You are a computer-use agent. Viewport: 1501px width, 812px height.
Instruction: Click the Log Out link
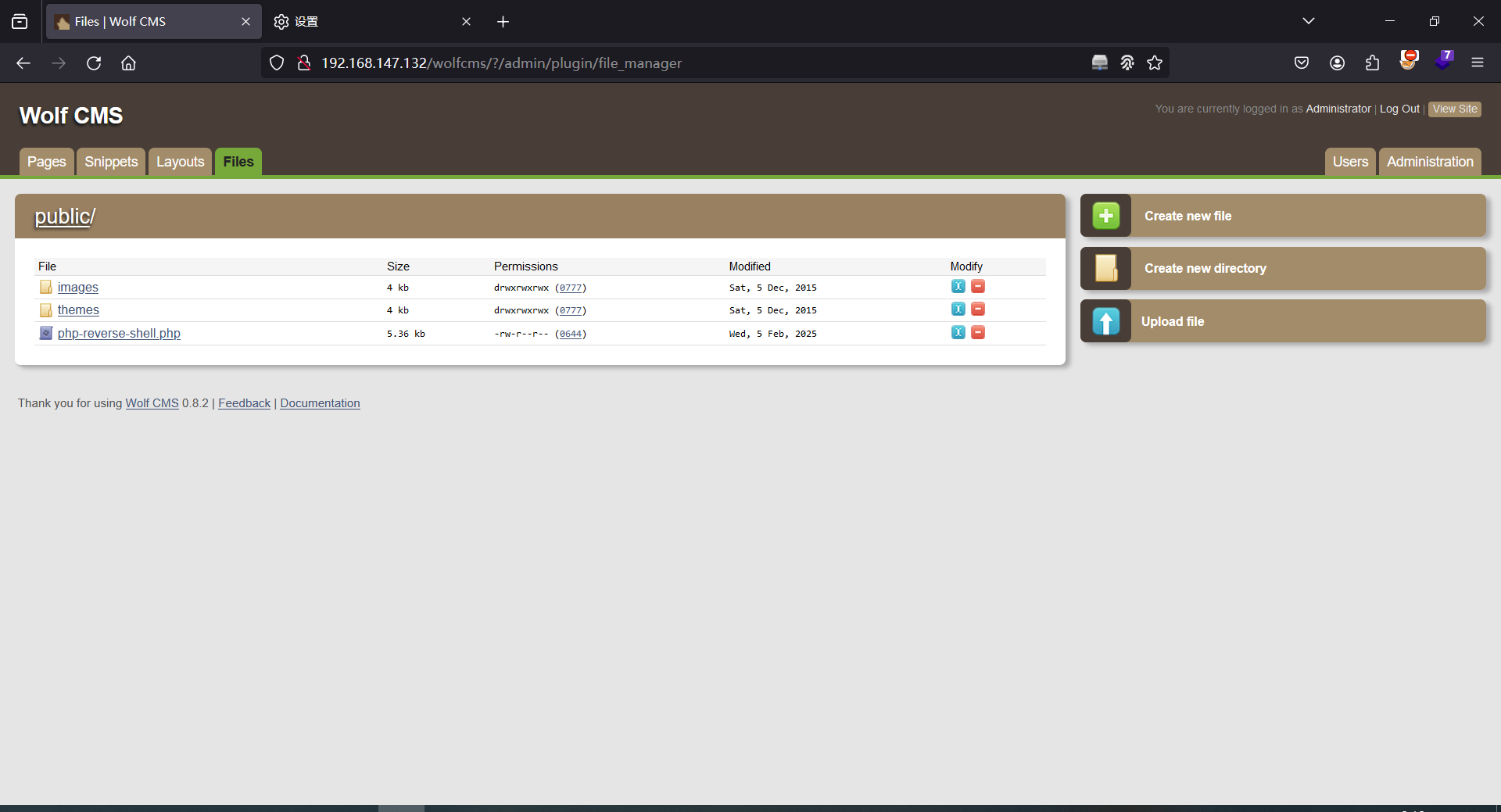tap(1399, 109)
